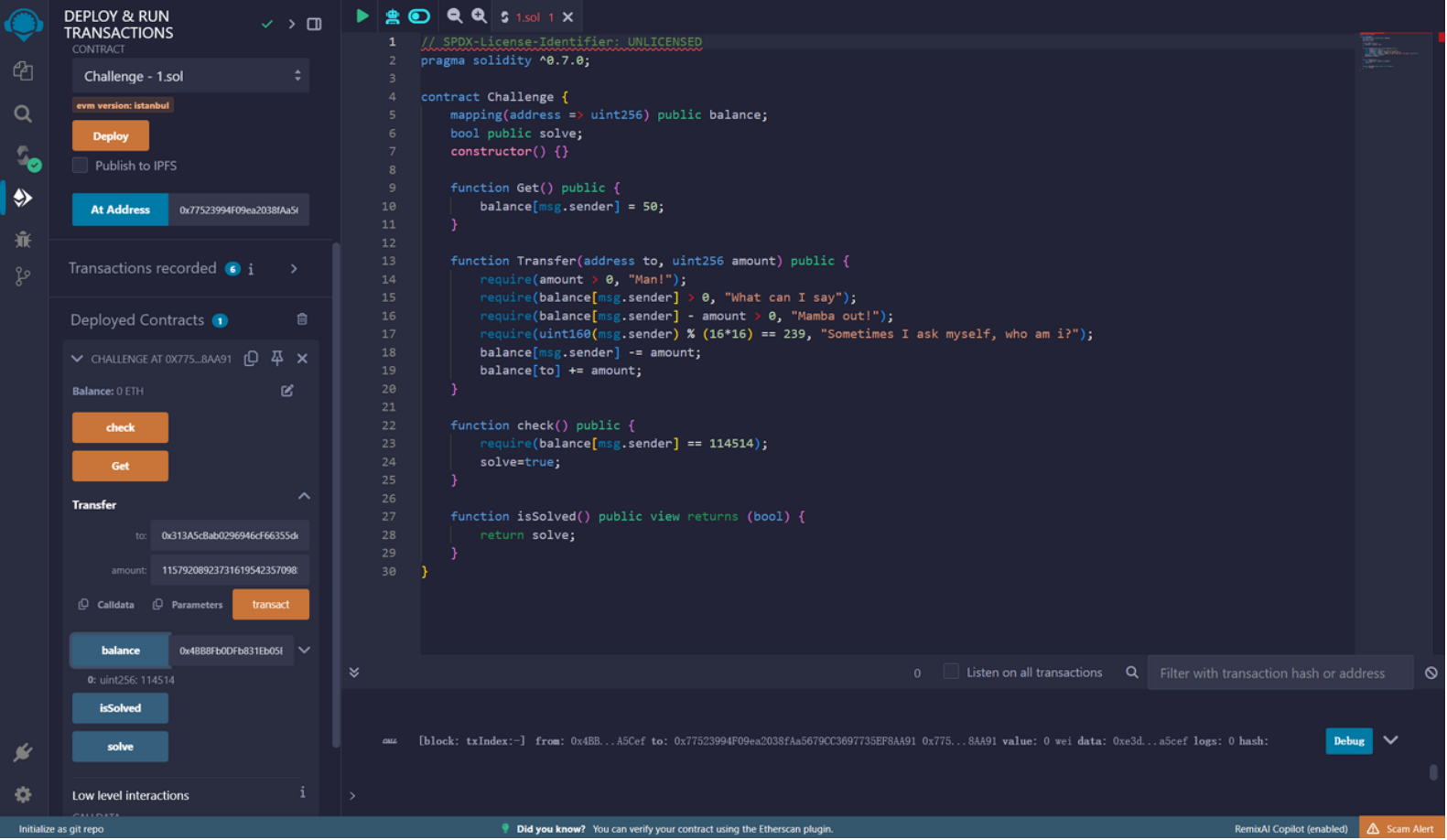Screen dimensions: 1447x840
Task: Zoom out the editor font
Action: 454,16
